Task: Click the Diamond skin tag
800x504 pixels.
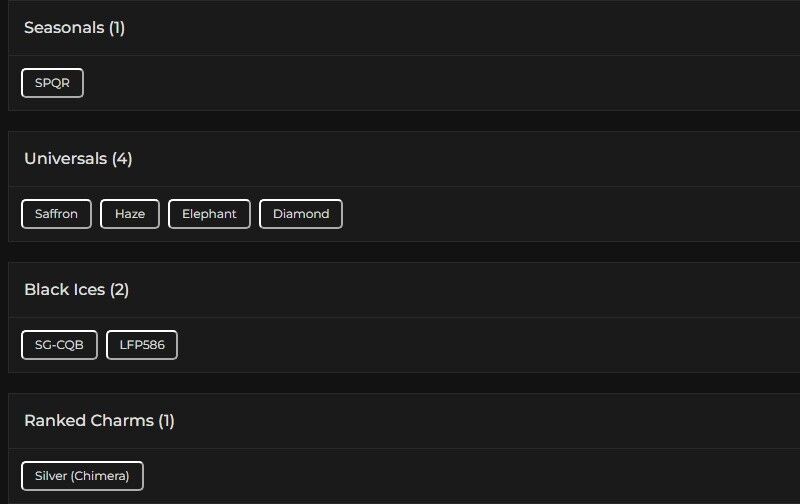Action: tap(301, 214)
